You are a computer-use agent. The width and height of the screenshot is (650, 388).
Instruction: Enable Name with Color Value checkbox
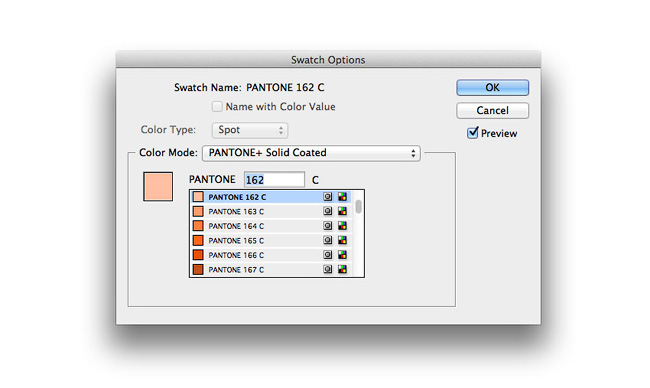[x=217, y=107]
